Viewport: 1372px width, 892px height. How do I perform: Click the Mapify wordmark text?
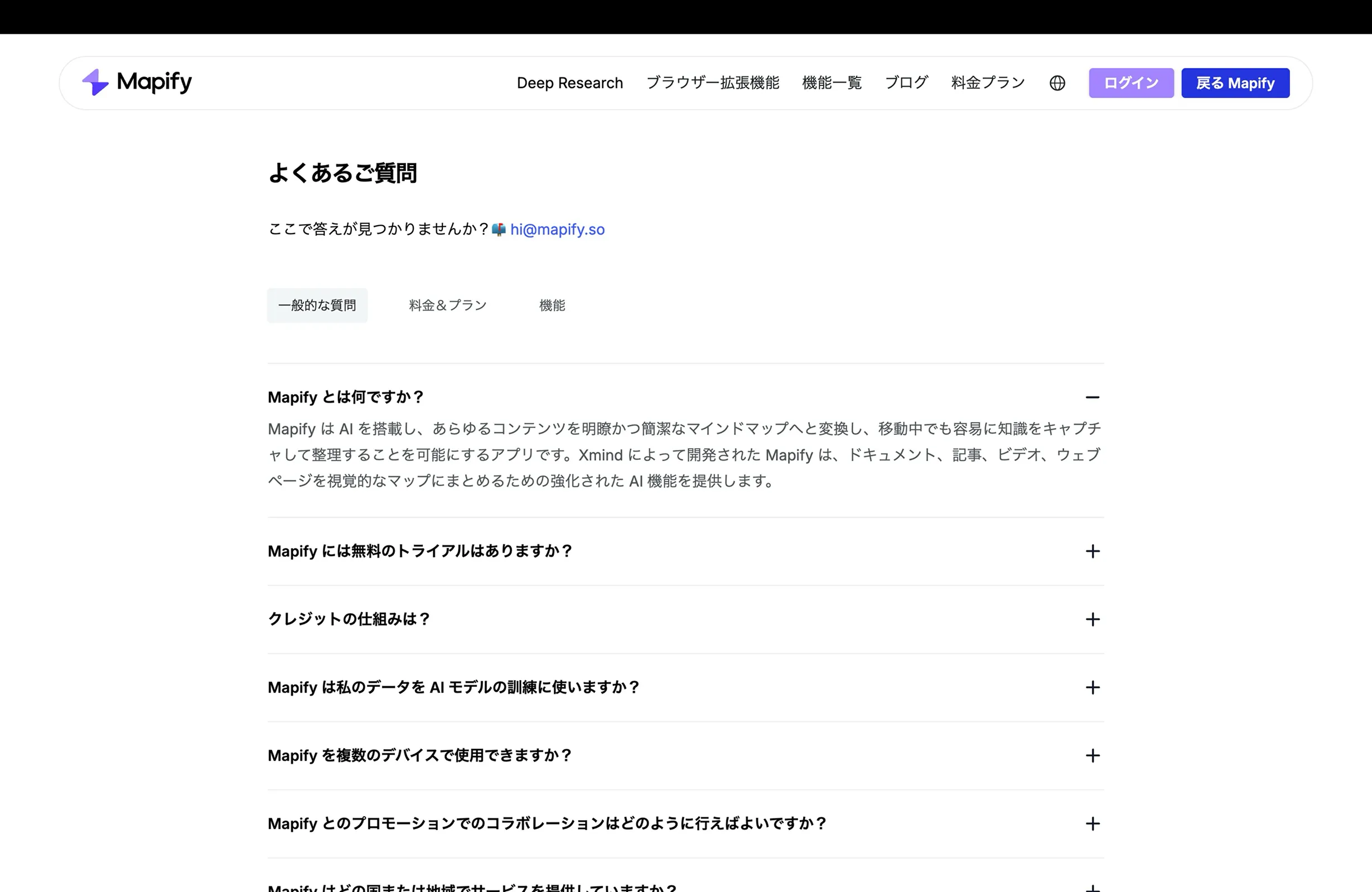coord(154,83)
